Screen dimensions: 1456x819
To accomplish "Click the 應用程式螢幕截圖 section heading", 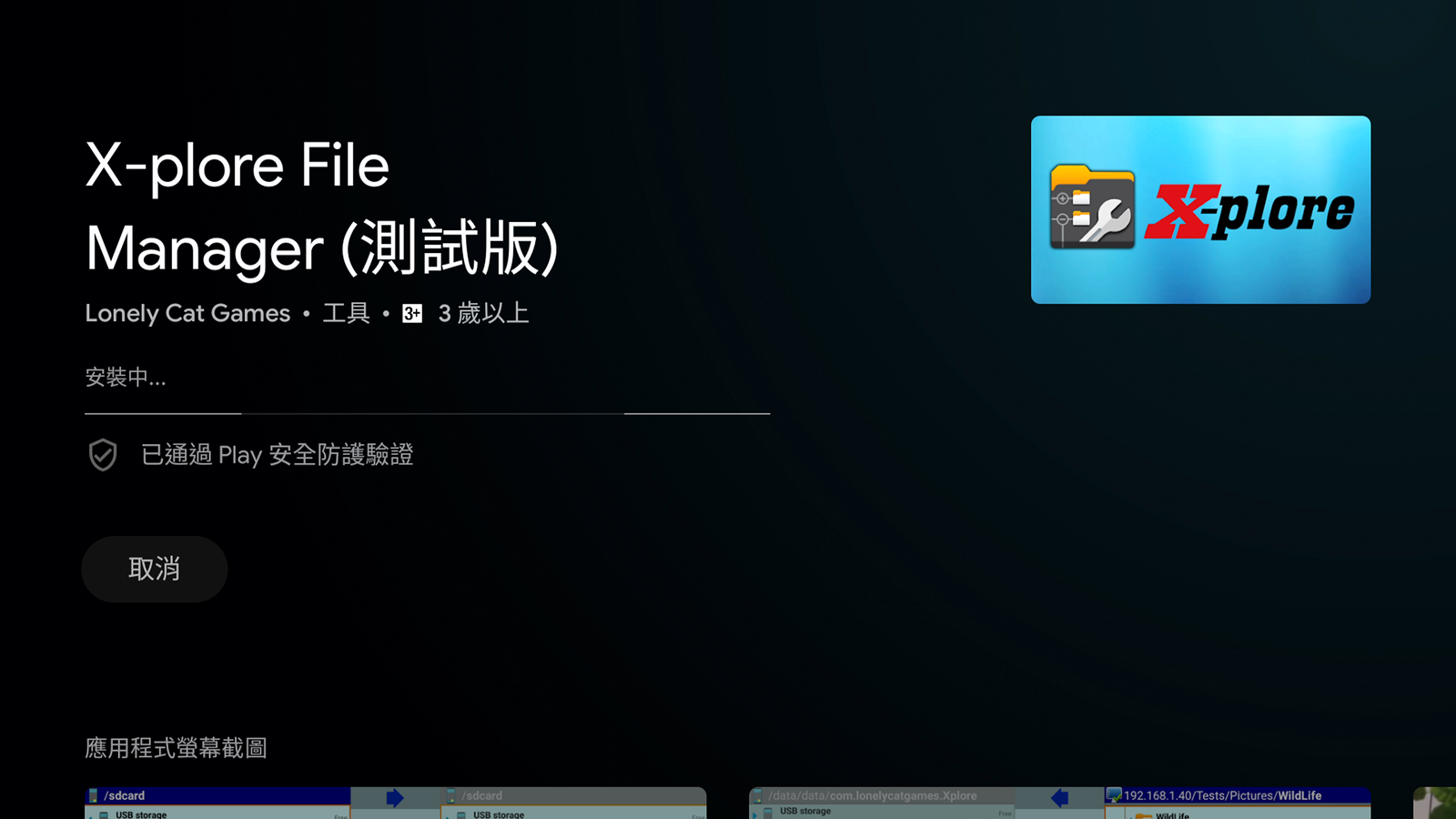I will (176, 748).
